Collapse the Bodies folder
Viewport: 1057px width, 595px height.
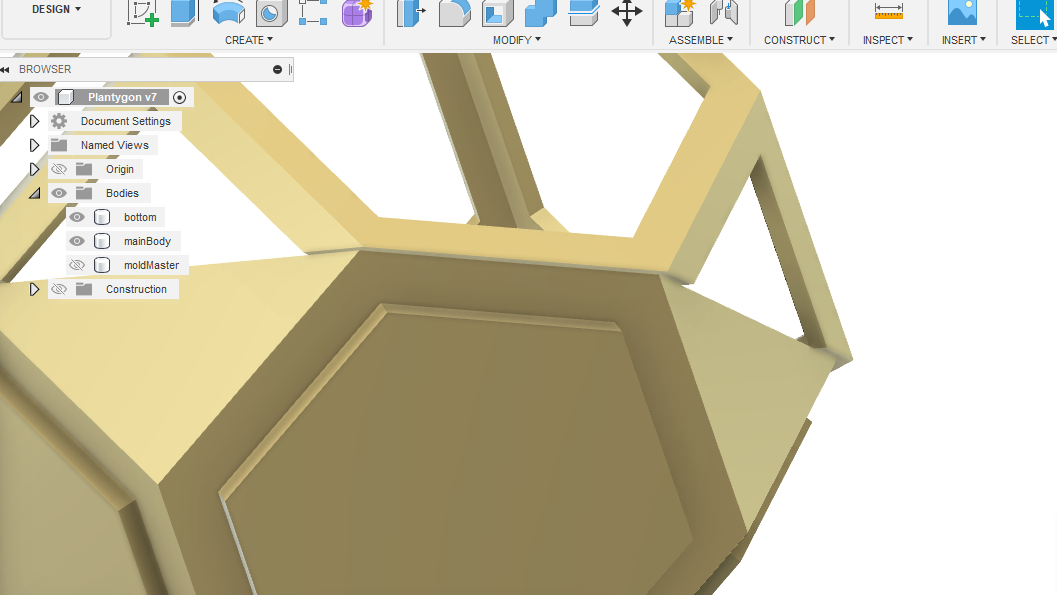tap(34, 192)
